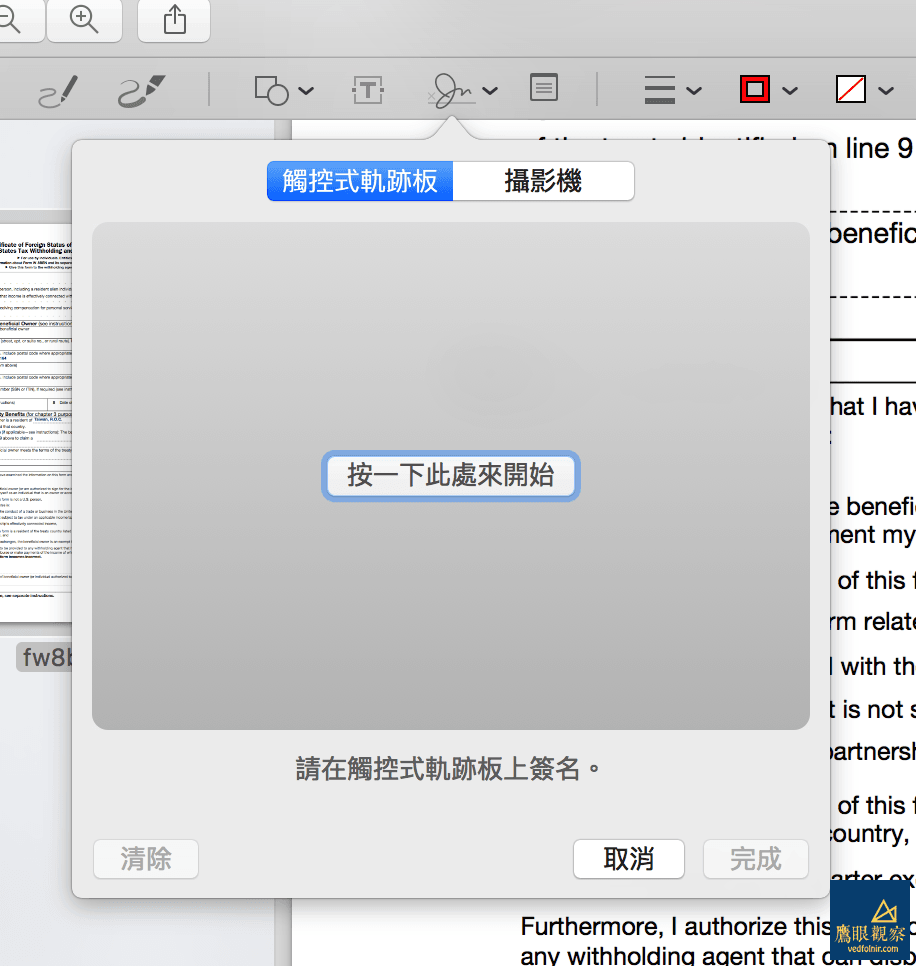Add a Note with the note icon
Screen dimensions: 916x966
click(x=543, y=89)
